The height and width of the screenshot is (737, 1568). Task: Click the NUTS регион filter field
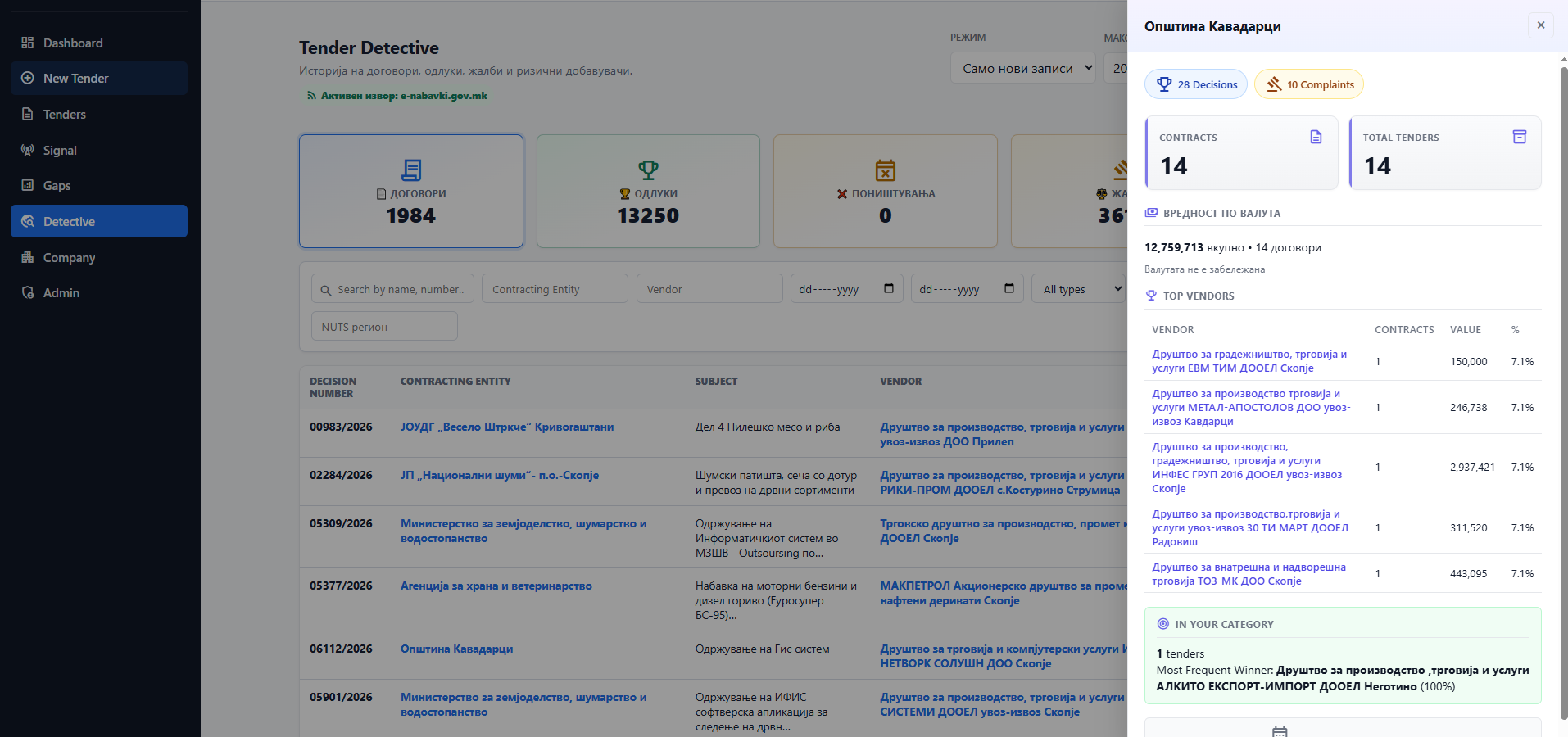[x=384, y=327]
